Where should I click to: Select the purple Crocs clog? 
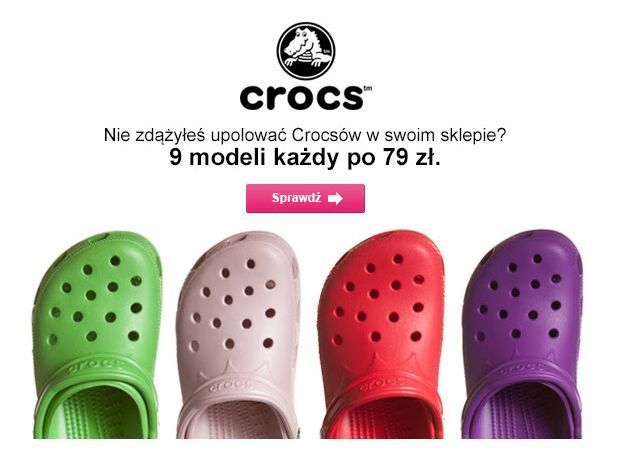[x=521, y=335]
